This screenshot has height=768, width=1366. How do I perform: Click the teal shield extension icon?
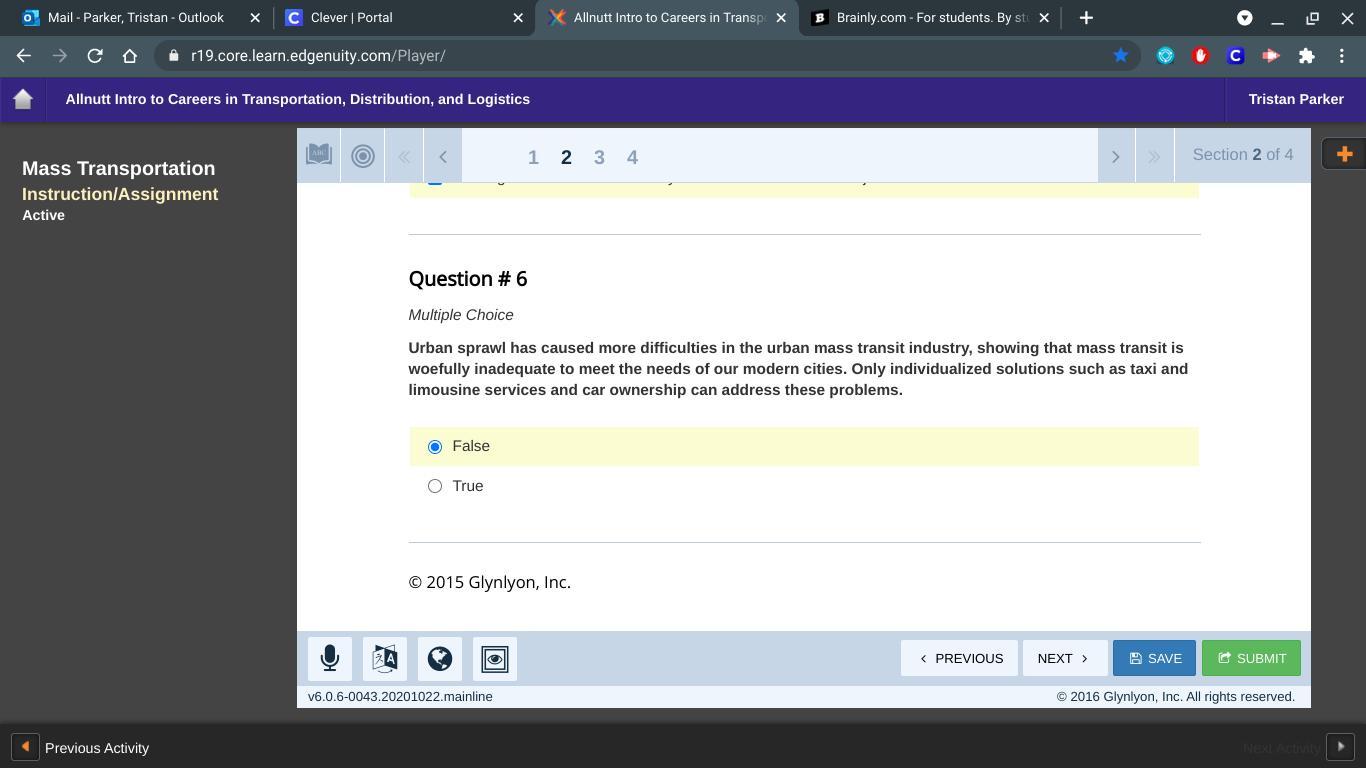(x=1166, y=56)
